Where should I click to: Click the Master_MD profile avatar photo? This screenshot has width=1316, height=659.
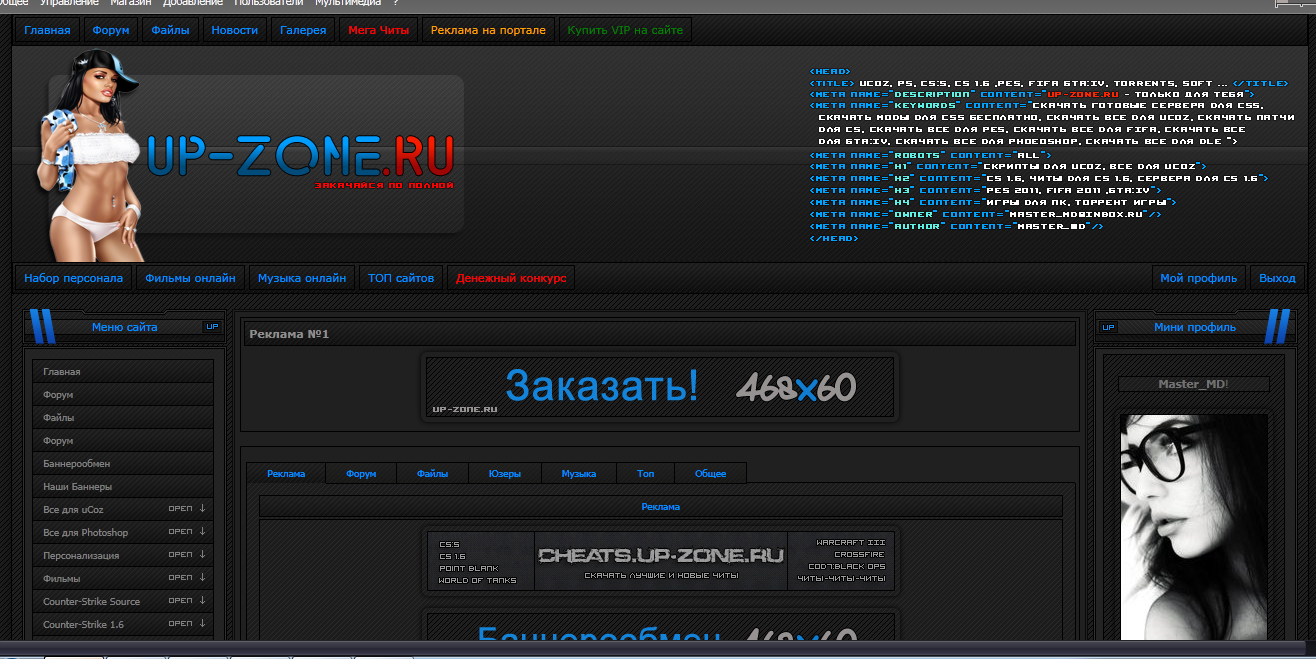click(1194, 527)
